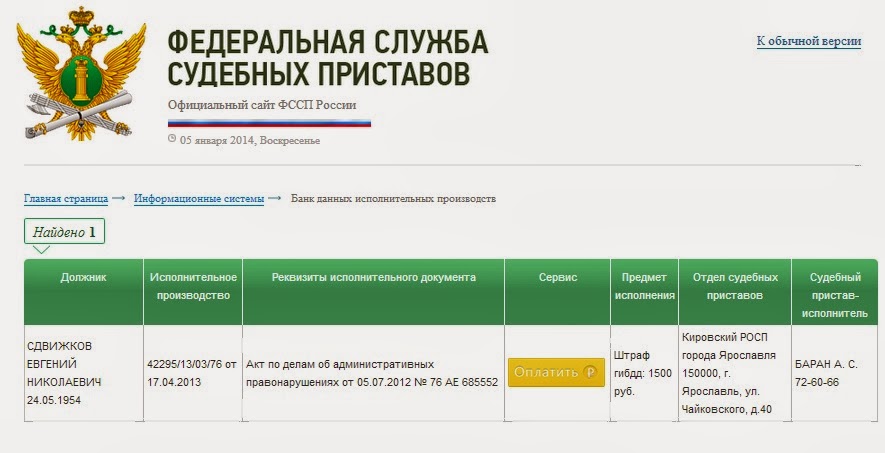Viewport: 885px width, 453px height.
Task: Open 'Информационные системы' breadcrumb link
Action: click(x=199, y=199)
